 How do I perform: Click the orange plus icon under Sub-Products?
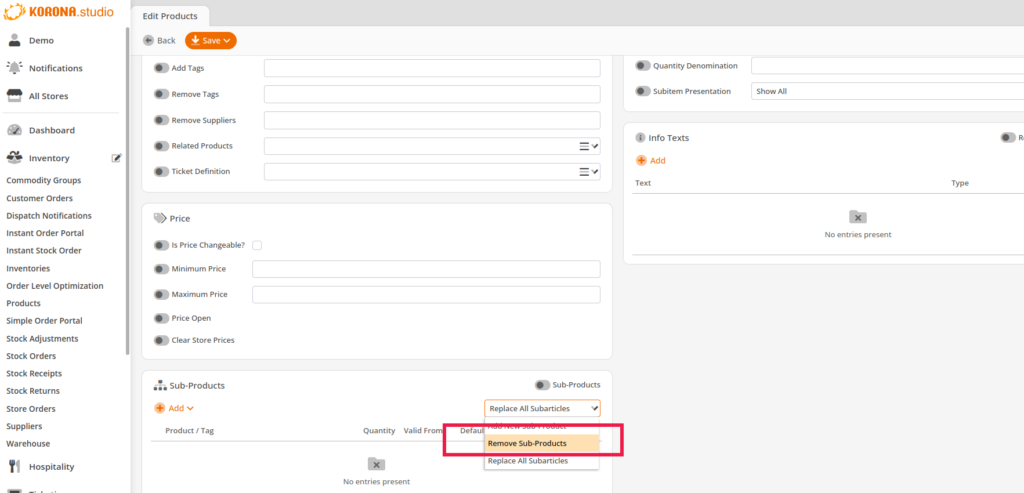point(160,408)
